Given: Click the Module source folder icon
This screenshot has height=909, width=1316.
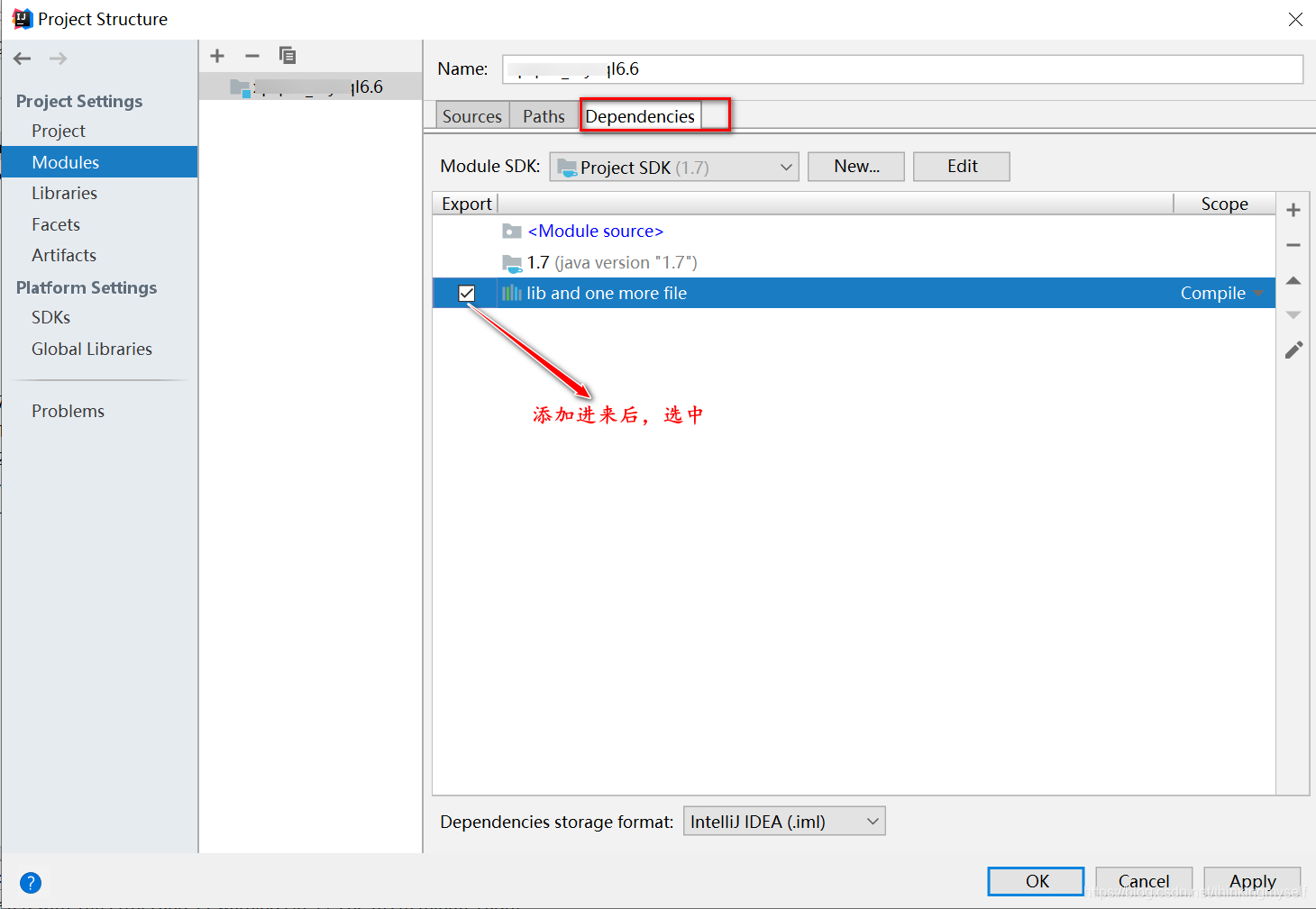Looking at the screenshot, I should click(x=512, y=232).
